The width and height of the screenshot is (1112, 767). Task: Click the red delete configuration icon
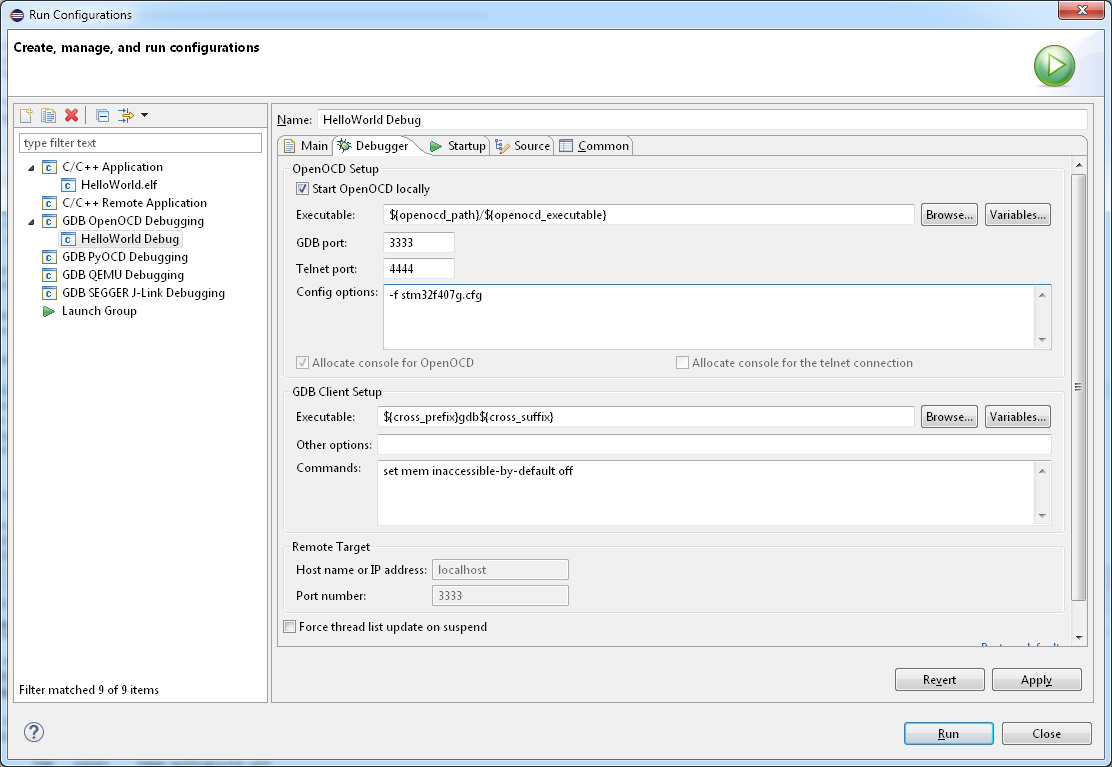coord(71,115)
